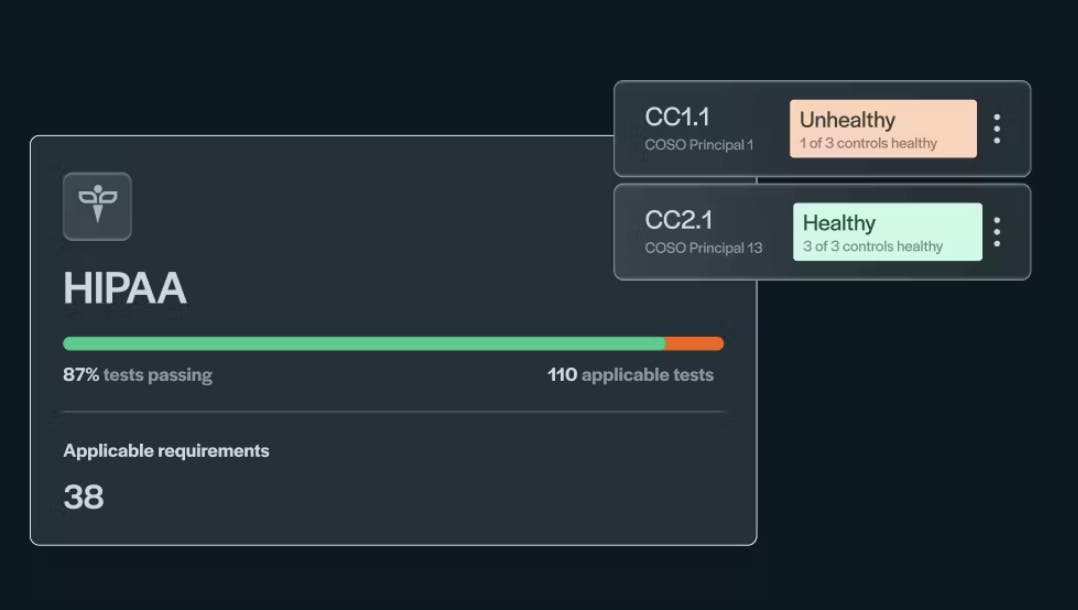
Task: Click the Healthy status heading
Action: pos(839,223)
